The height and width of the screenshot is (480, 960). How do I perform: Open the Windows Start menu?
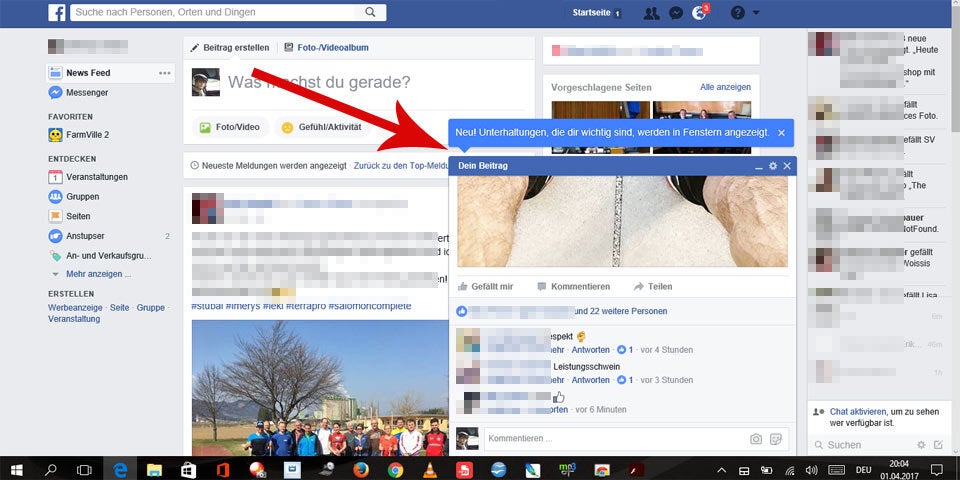pyautogui.click(x=17, y=470)
